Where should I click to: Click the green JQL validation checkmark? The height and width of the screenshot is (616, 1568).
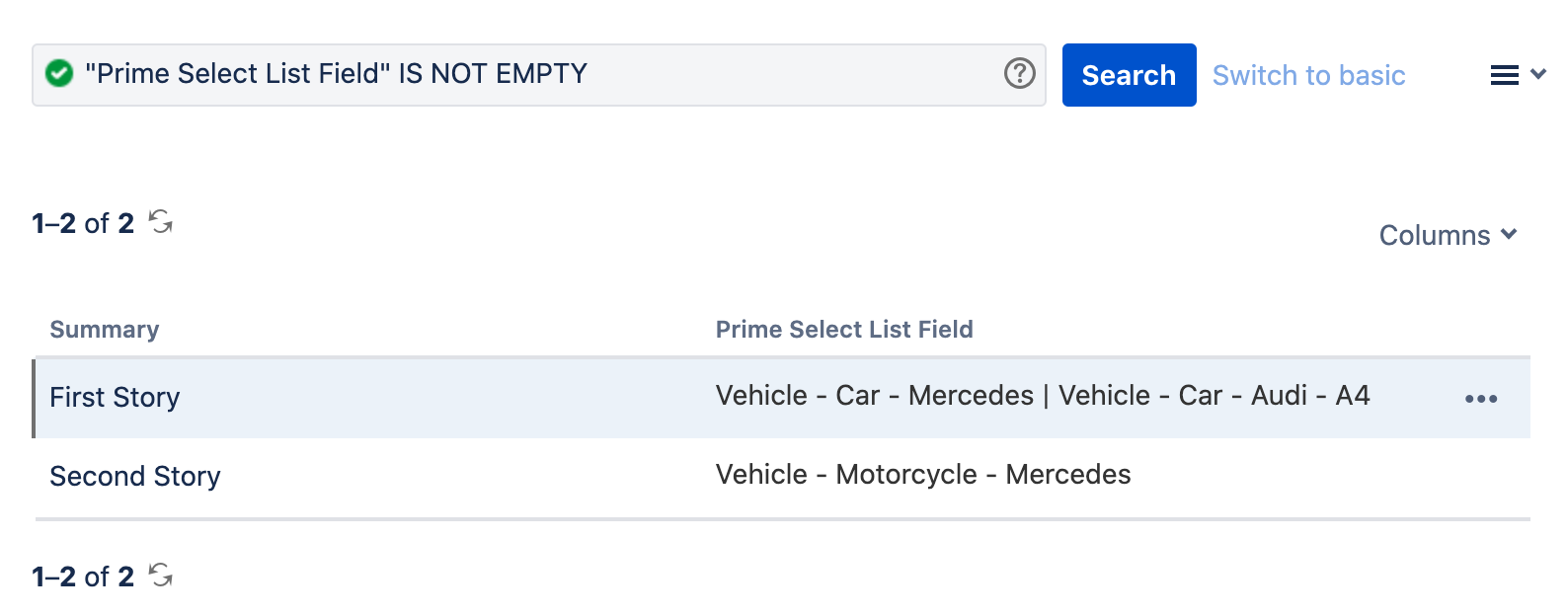pyautogui.click(x=60, y=72)
